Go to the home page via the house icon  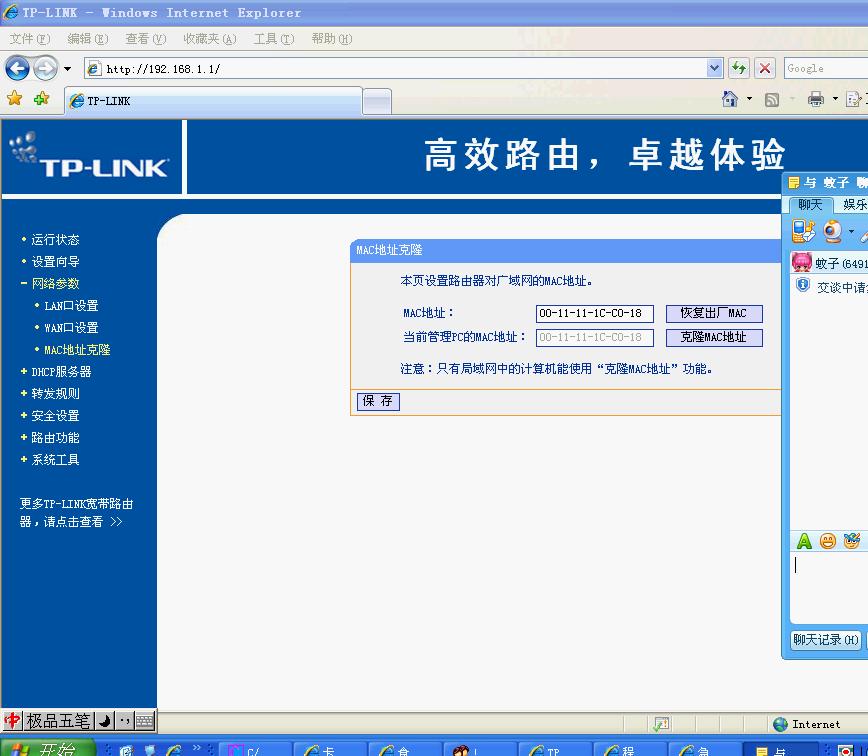730,99
